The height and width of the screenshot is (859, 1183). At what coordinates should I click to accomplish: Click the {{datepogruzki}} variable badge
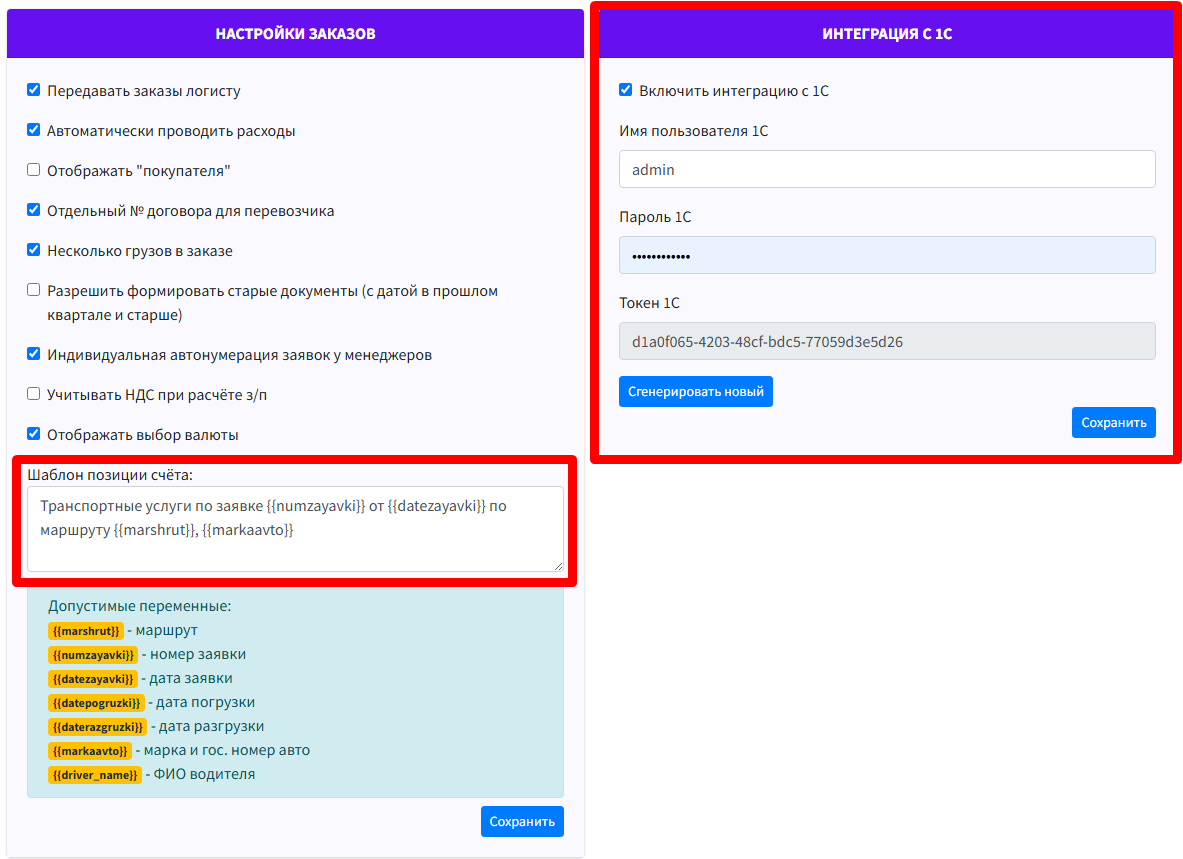(96, 703)
